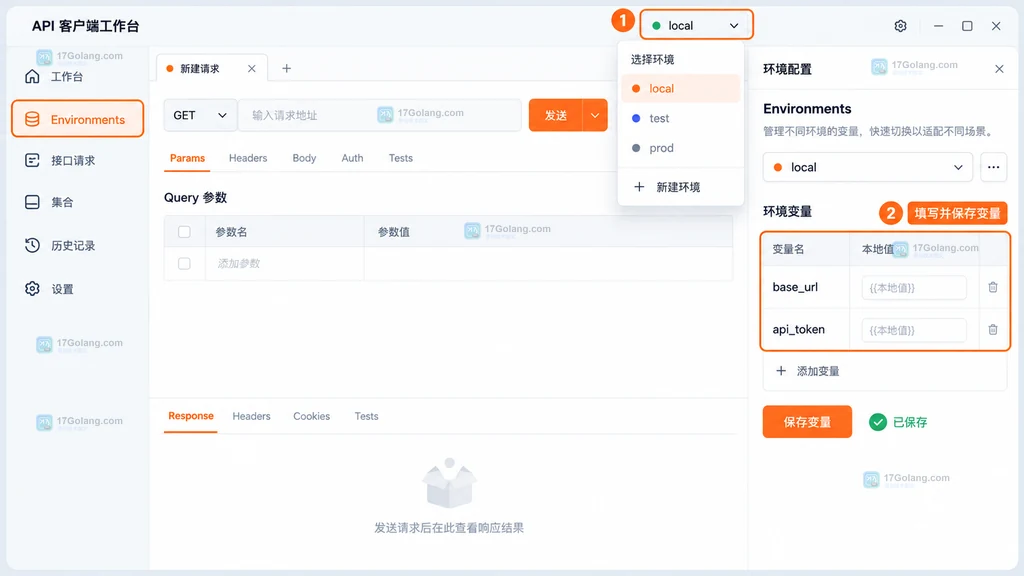Switch to the Body tab
The height and width of the screenshot is (576, 1024).
pos(304,158)
